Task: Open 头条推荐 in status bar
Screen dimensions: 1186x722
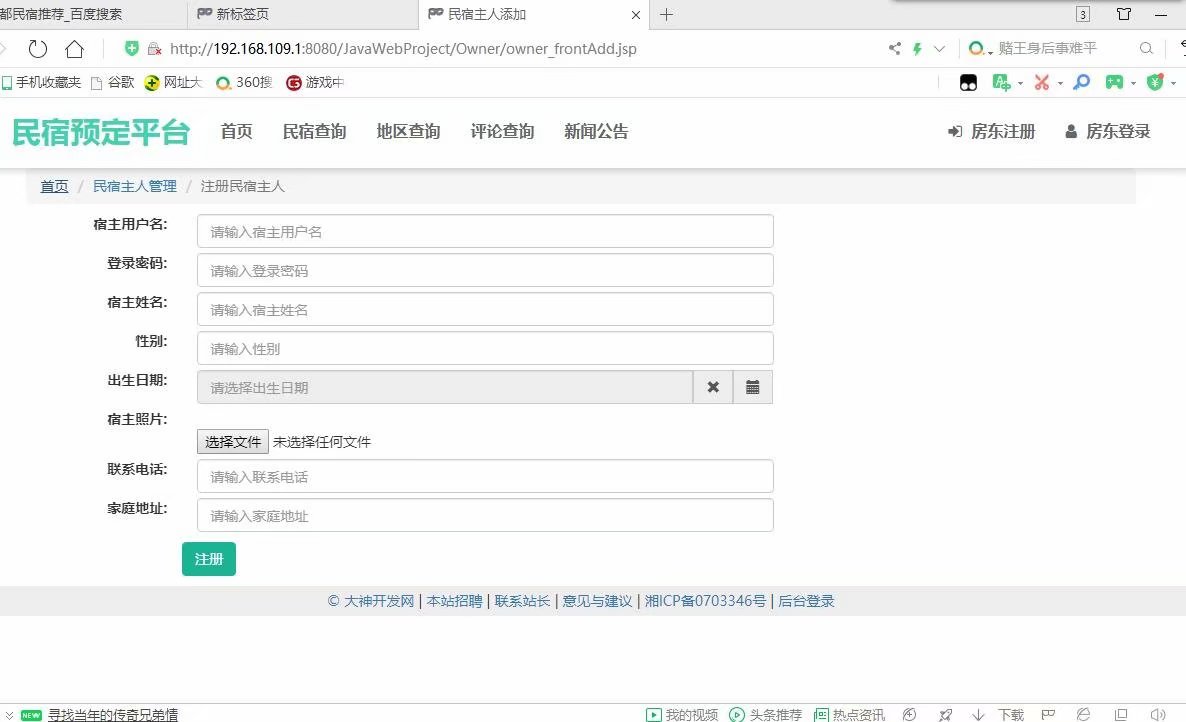Action: click(x=765, y=714)
